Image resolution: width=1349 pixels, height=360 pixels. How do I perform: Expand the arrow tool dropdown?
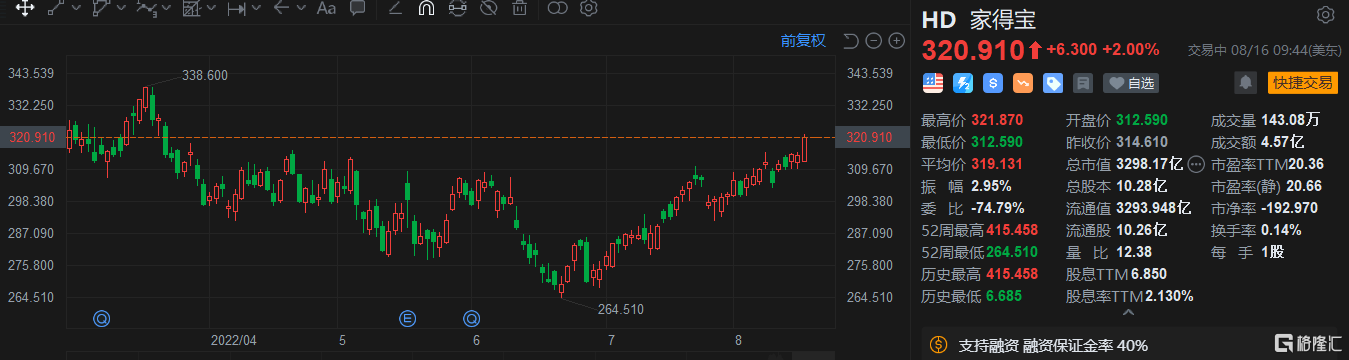pyautogui.click(x=301, y=9)
